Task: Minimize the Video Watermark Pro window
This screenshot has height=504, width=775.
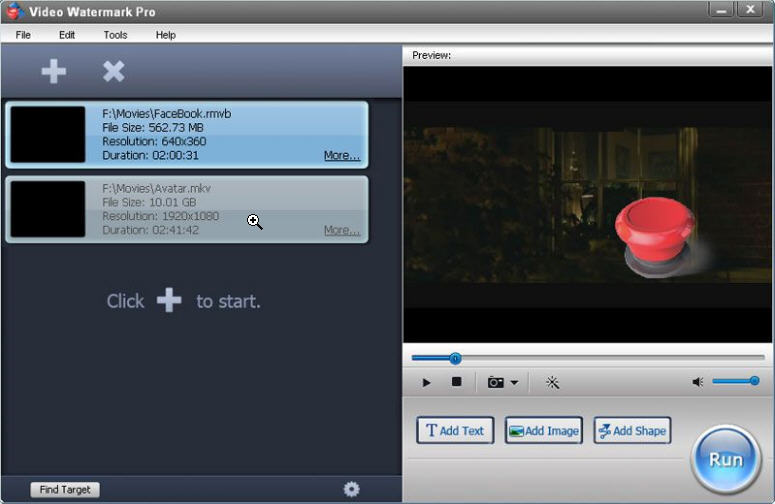Action: (x=721, y=10)
